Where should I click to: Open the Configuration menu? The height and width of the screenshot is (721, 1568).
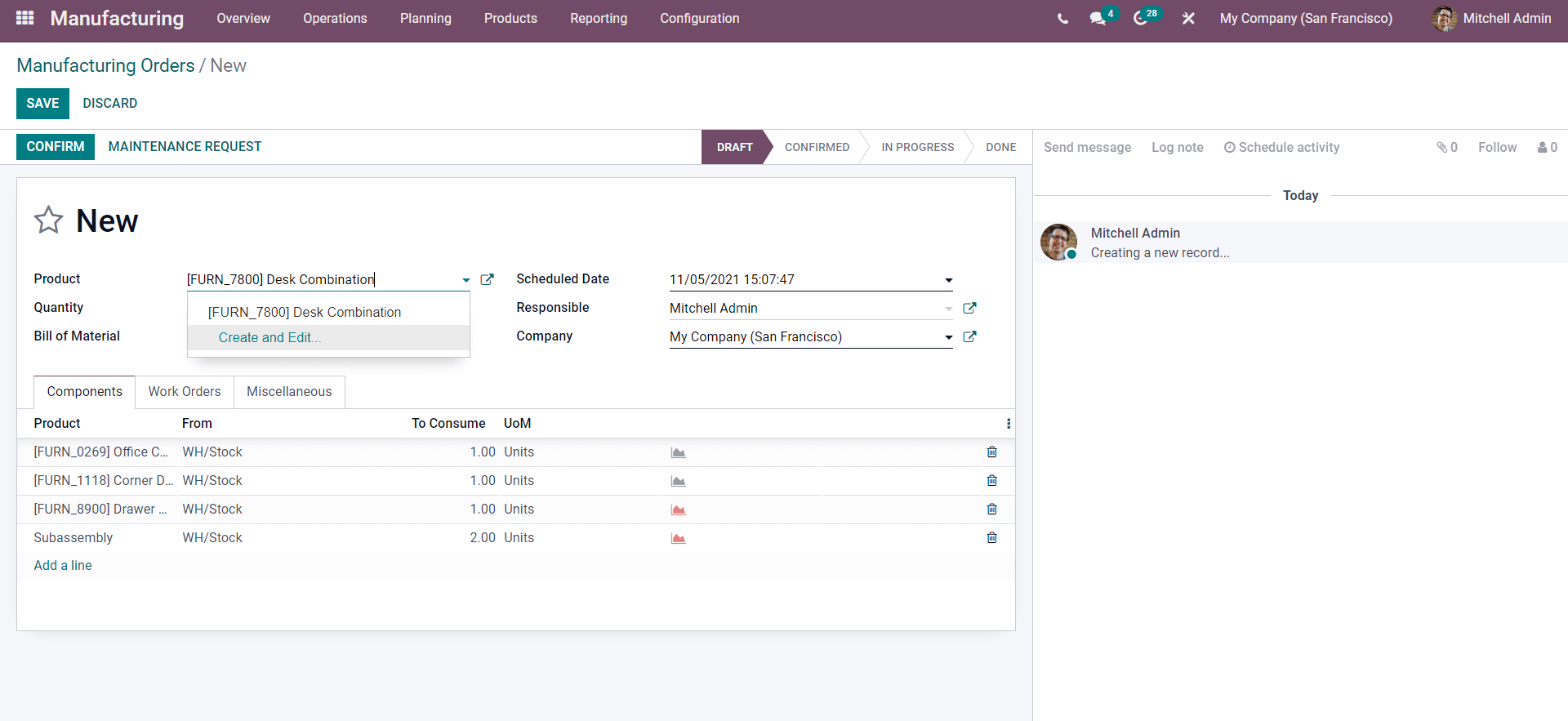[700, 18]
